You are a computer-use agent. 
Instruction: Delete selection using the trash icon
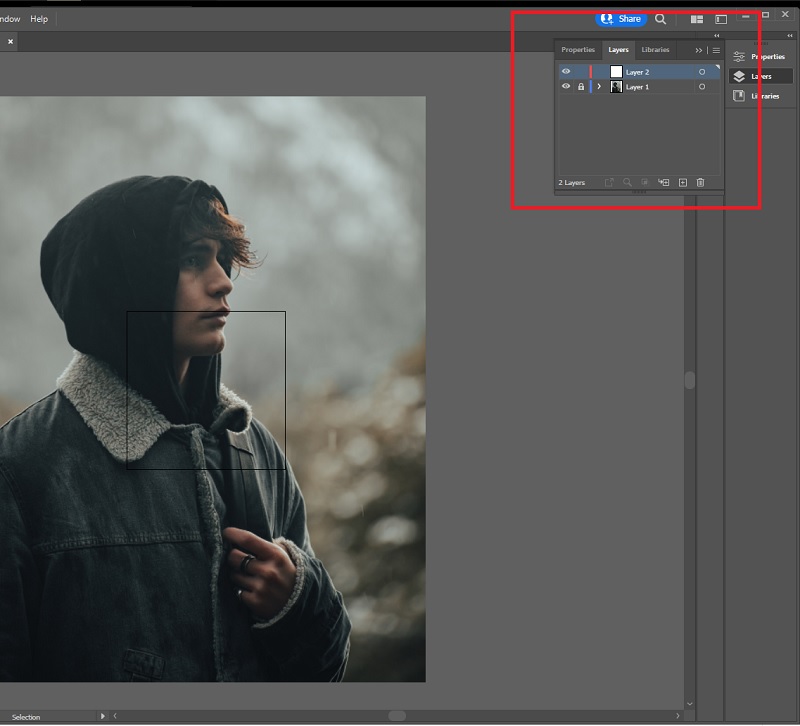(x=701, y=182)
